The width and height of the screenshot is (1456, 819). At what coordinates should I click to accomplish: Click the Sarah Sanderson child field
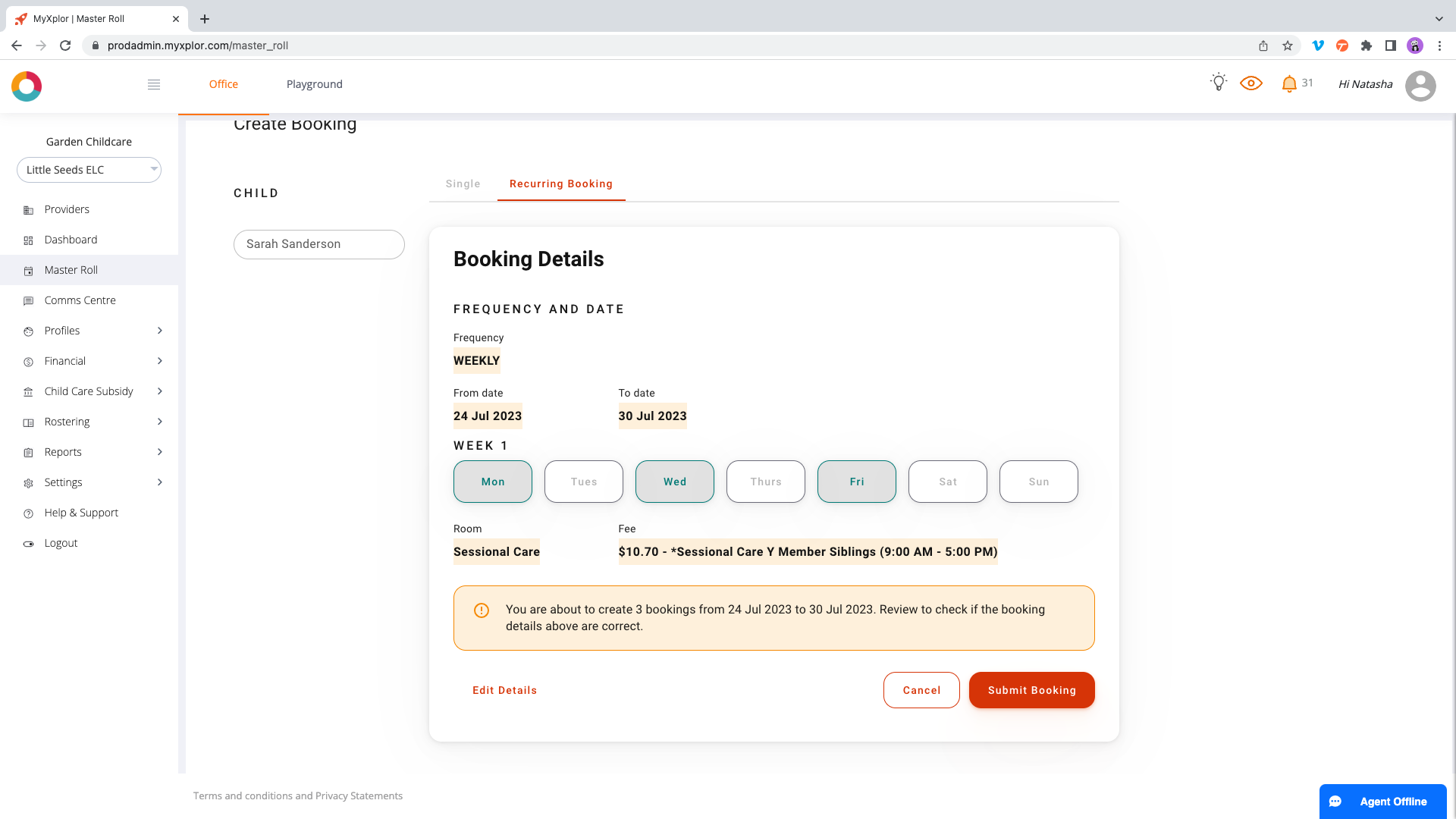point(318,244)
